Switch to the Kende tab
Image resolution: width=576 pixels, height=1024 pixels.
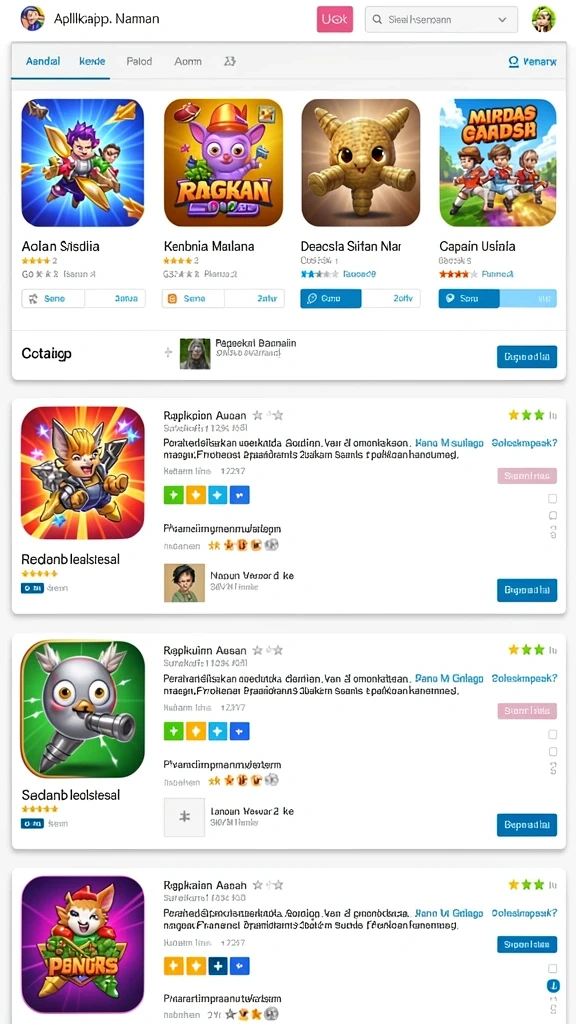pyautogui.click(x=92, y=61)
